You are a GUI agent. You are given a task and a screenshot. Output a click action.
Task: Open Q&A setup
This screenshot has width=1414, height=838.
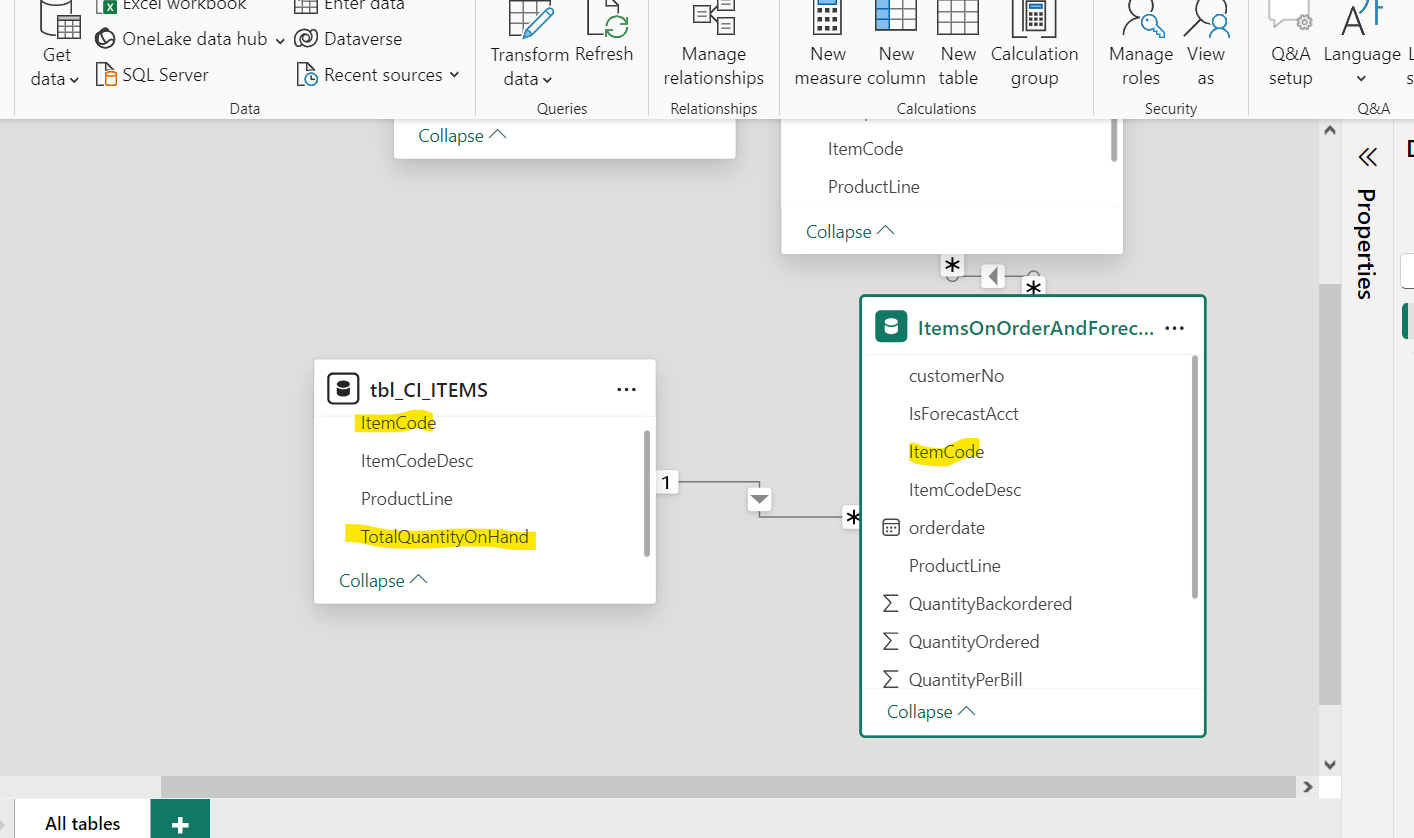coord(1290,45)
